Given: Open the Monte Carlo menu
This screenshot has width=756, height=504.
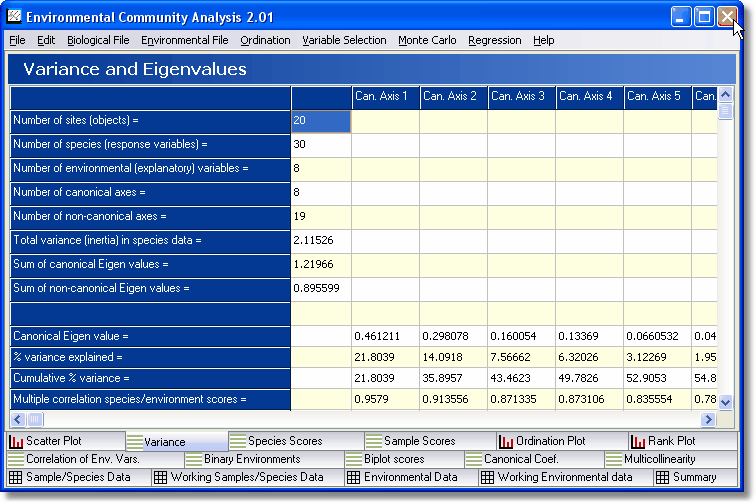Looking at the screenshot, I should point(427,40).
